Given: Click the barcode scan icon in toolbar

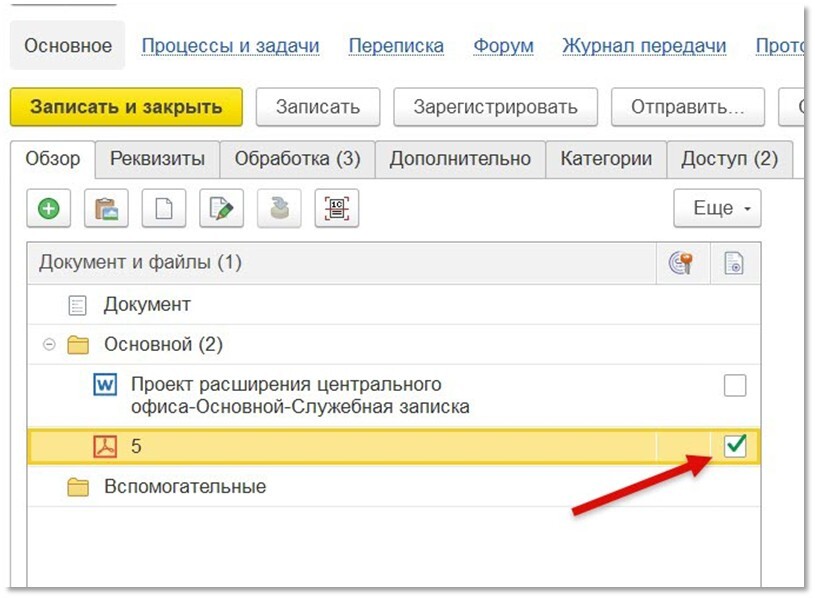Looking at the screenshot, I should click(336, 209).
